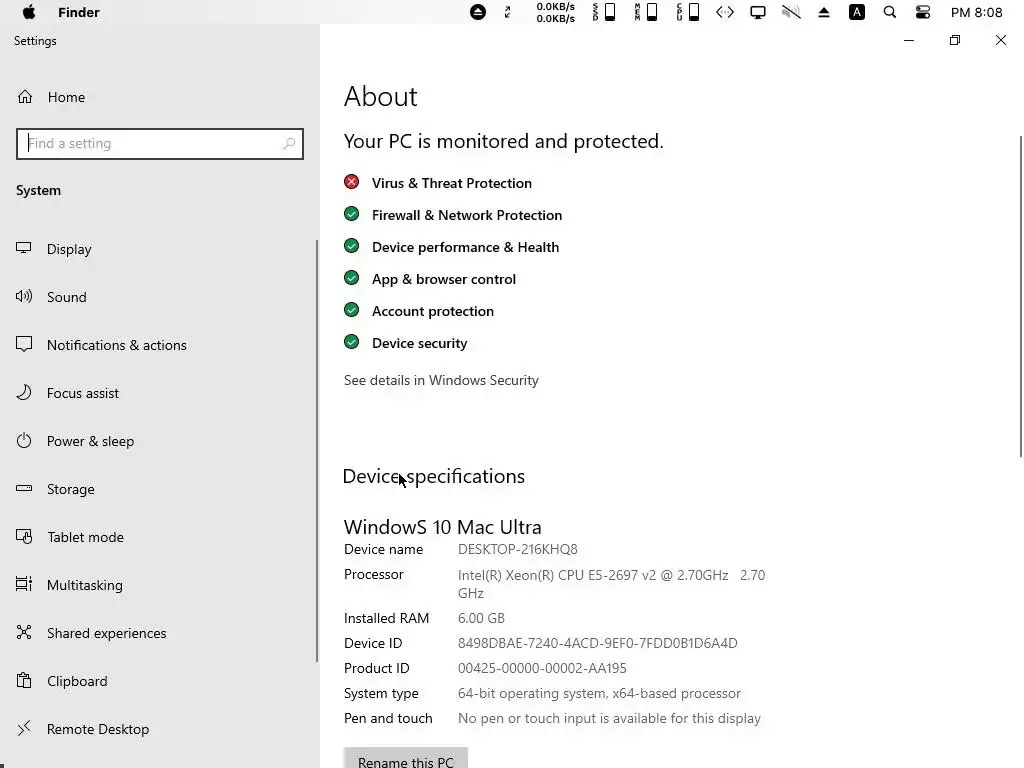The height and width of the screenshot is (768, 1024).
Task: Click the network speed indicator
Action: [x=556, y=12]
